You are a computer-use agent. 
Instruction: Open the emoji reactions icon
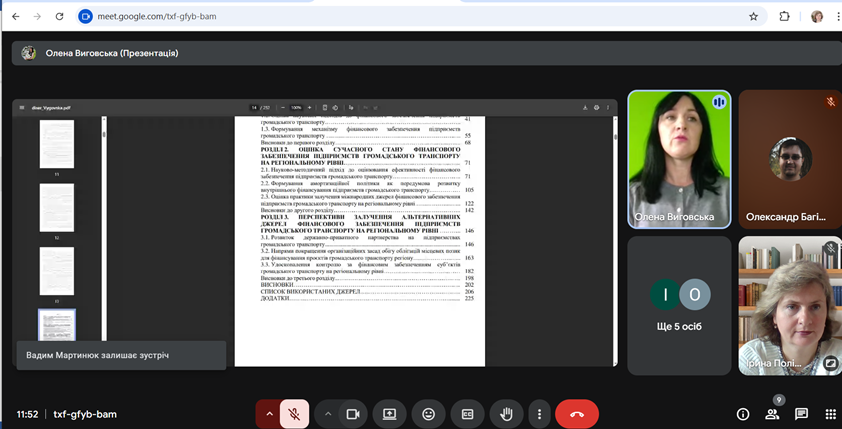428,413
